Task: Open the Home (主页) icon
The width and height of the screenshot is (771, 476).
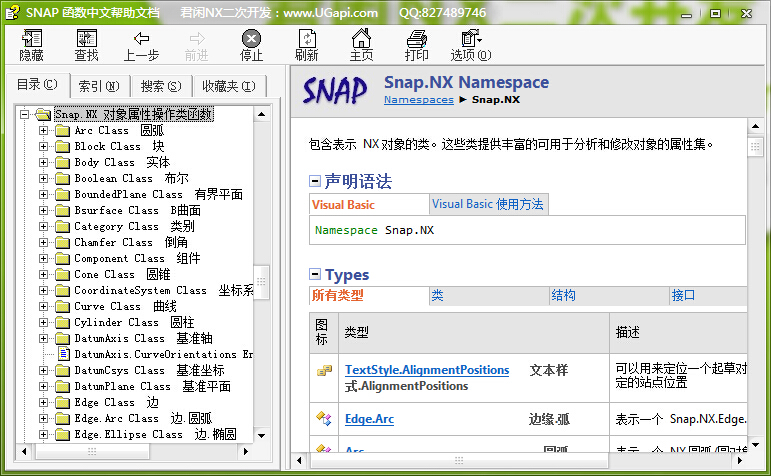Action: 361,44
